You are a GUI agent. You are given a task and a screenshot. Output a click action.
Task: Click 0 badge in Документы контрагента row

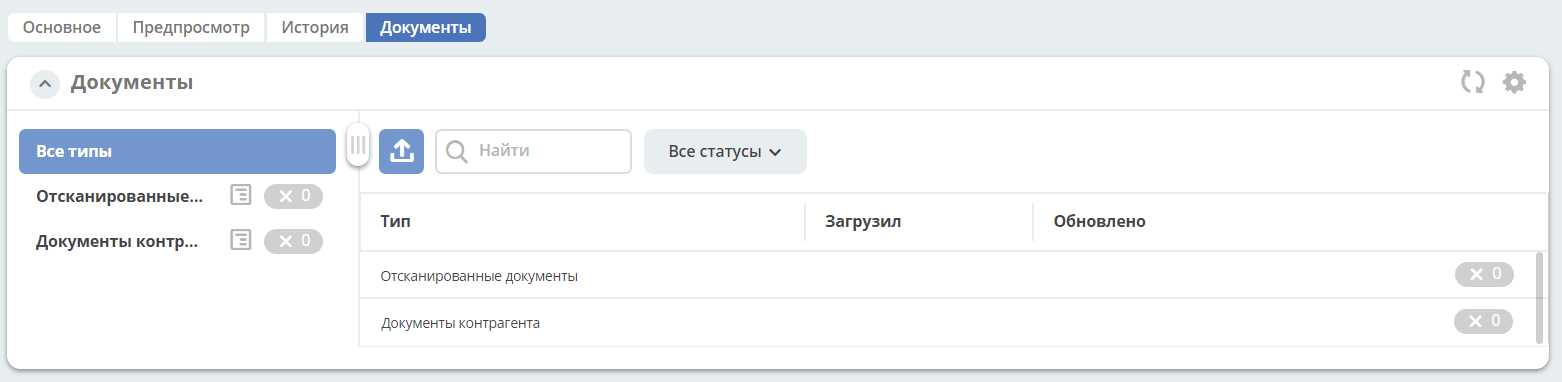pos(1484,321)
